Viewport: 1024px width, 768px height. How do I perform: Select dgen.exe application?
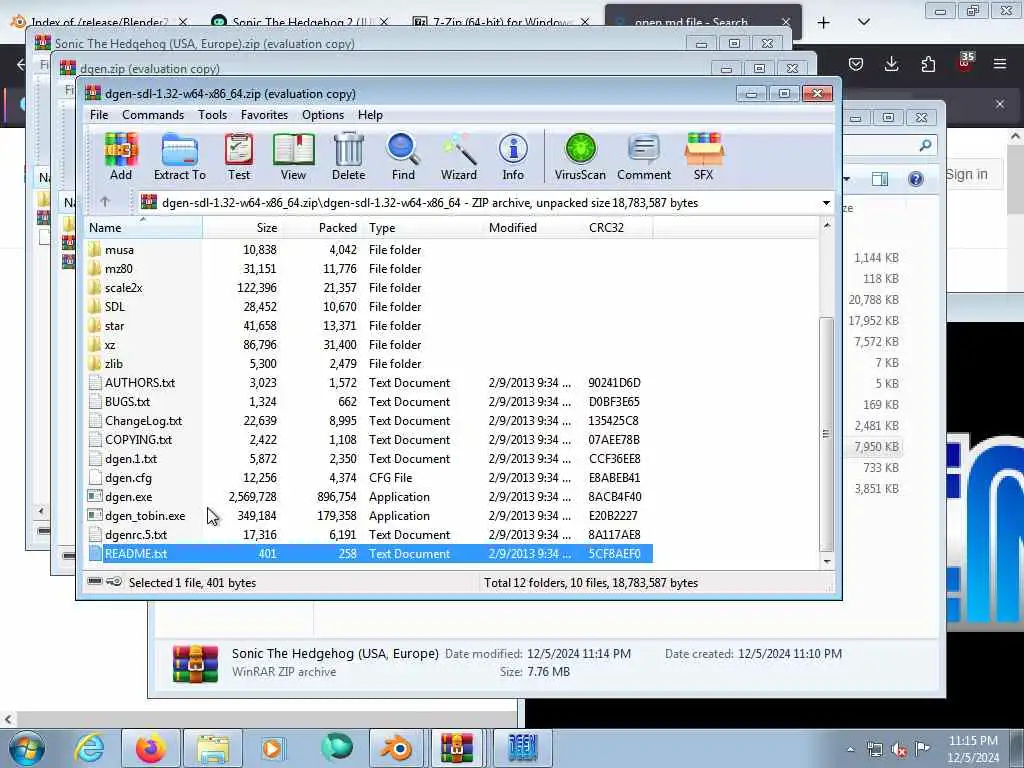point(128,497)
